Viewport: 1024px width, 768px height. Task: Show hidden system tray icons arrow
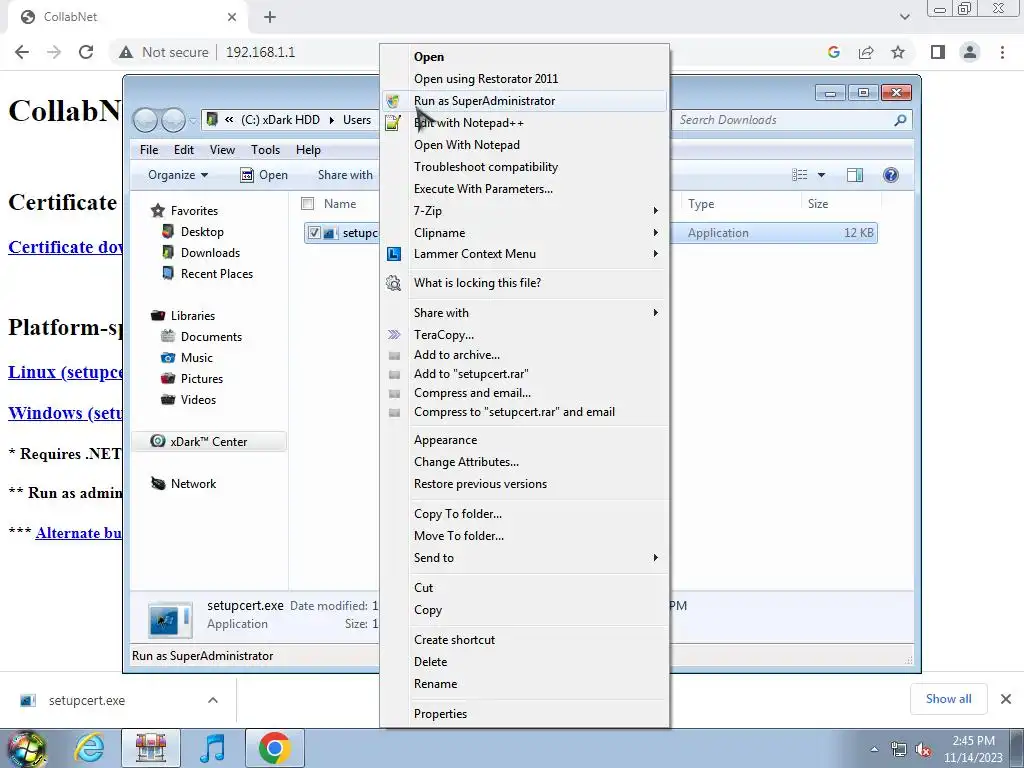click(x=874, y=750)
